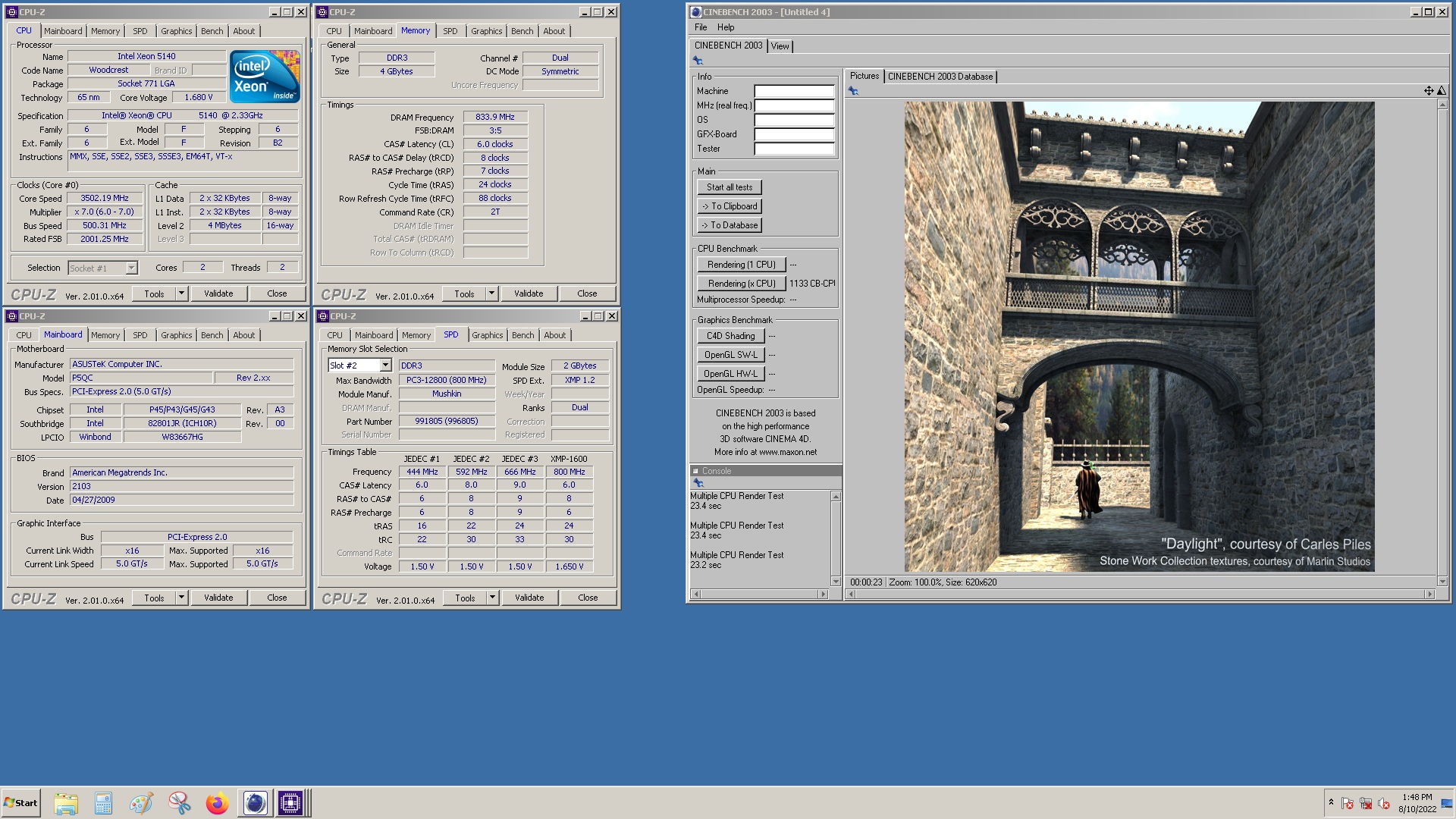Screen dimensions: 1456x819
Task: Click the Tools button in the Mainboard window
Action: pyautogui.click(x=155, y=598)
